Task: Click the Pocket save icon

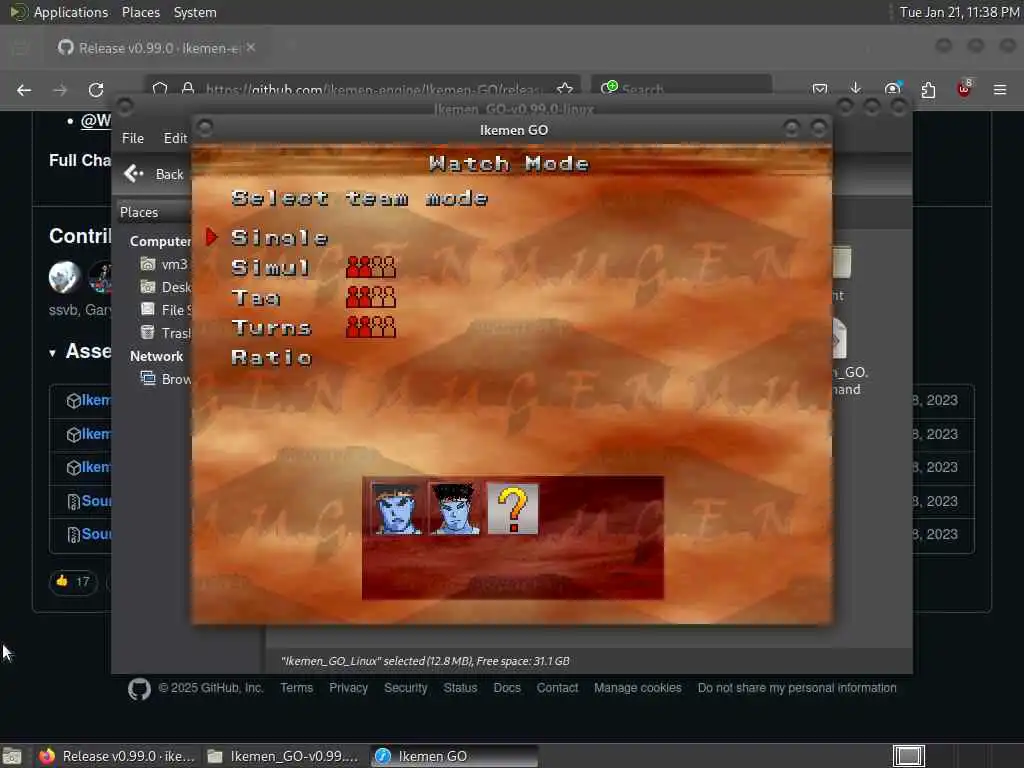Action: pyautogui.click(x=820, y=89)
